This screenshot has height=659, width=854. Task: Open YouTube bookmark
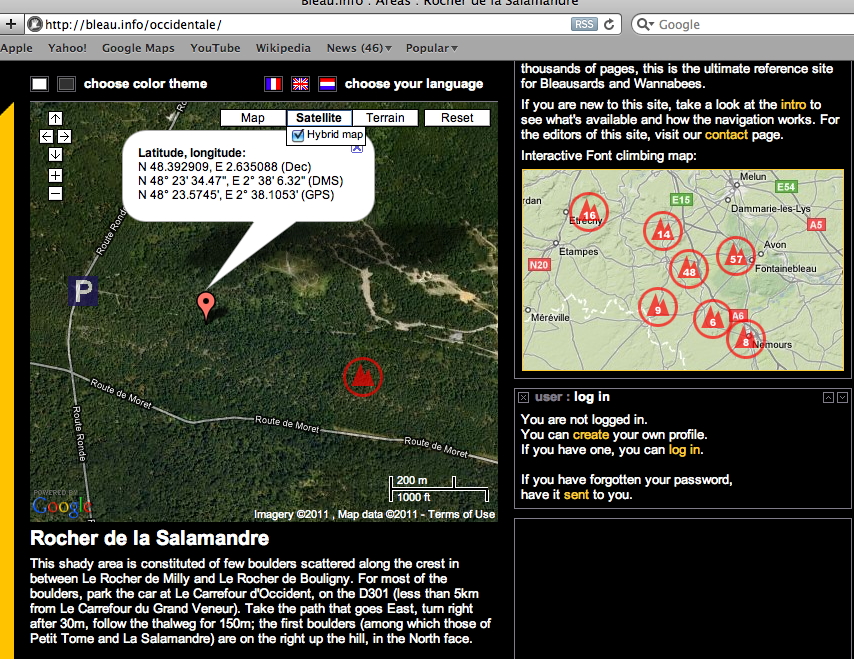tap(215, 48)
